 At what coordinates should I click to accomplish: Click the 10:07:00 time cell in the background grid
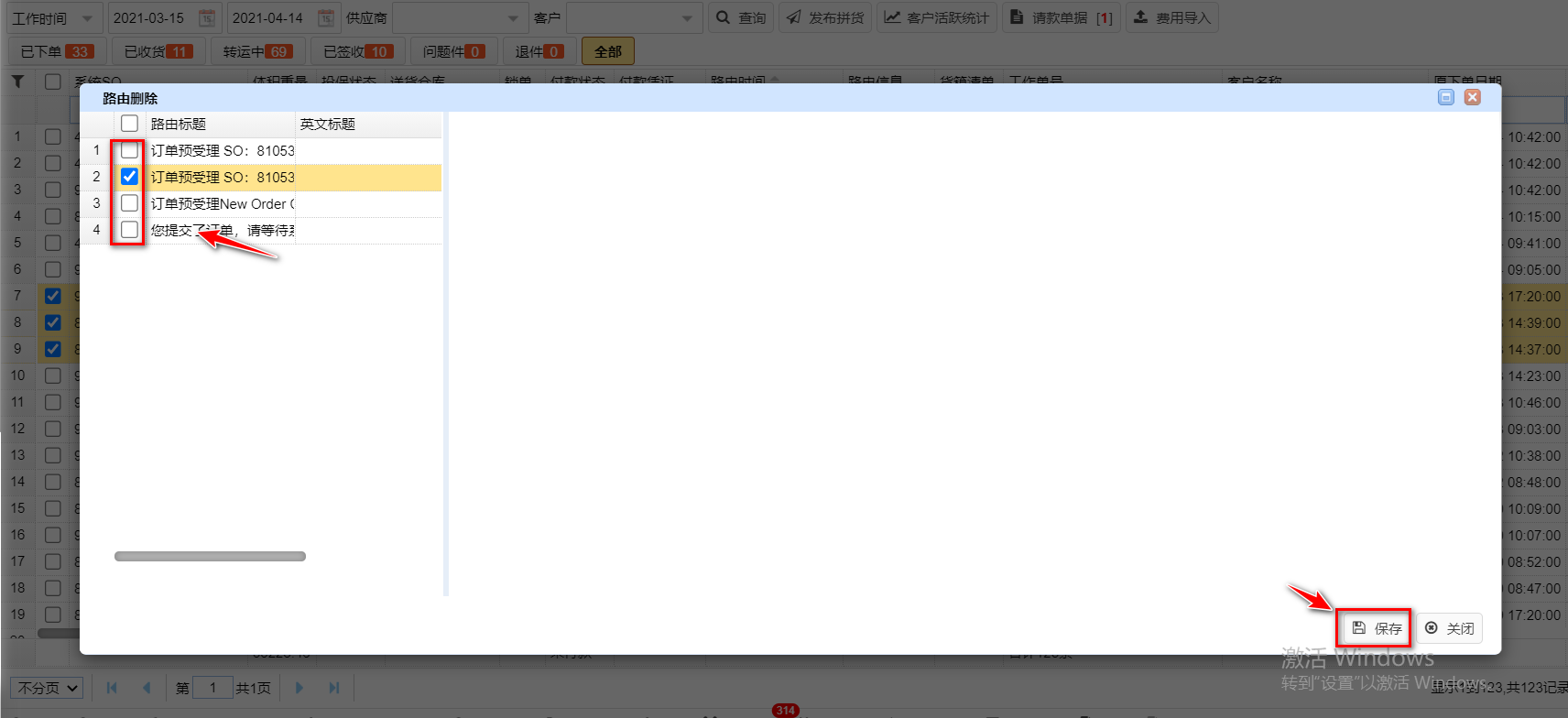point(1534,536)
